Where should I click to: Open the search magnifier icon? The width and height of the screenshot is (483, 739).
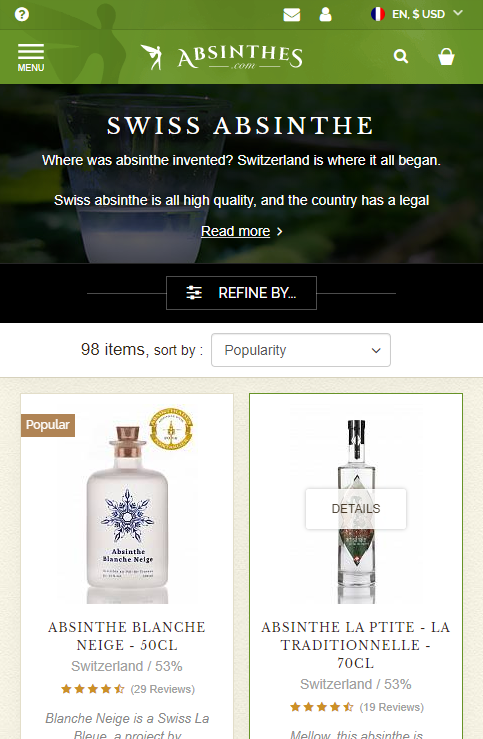[401, 57]
